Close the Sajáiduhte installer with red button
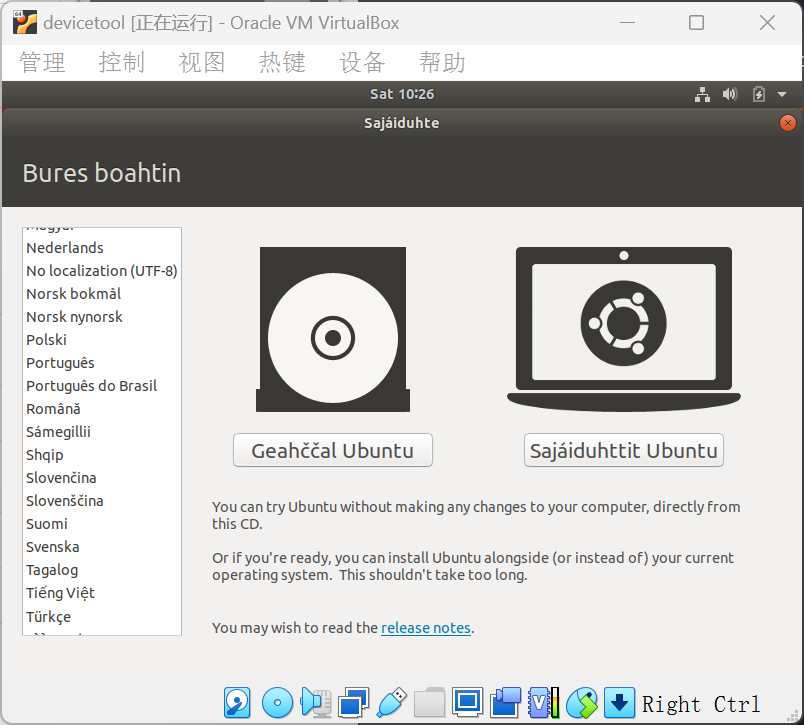The height and width of the screenshot is (725, 804). coord(788,123)
